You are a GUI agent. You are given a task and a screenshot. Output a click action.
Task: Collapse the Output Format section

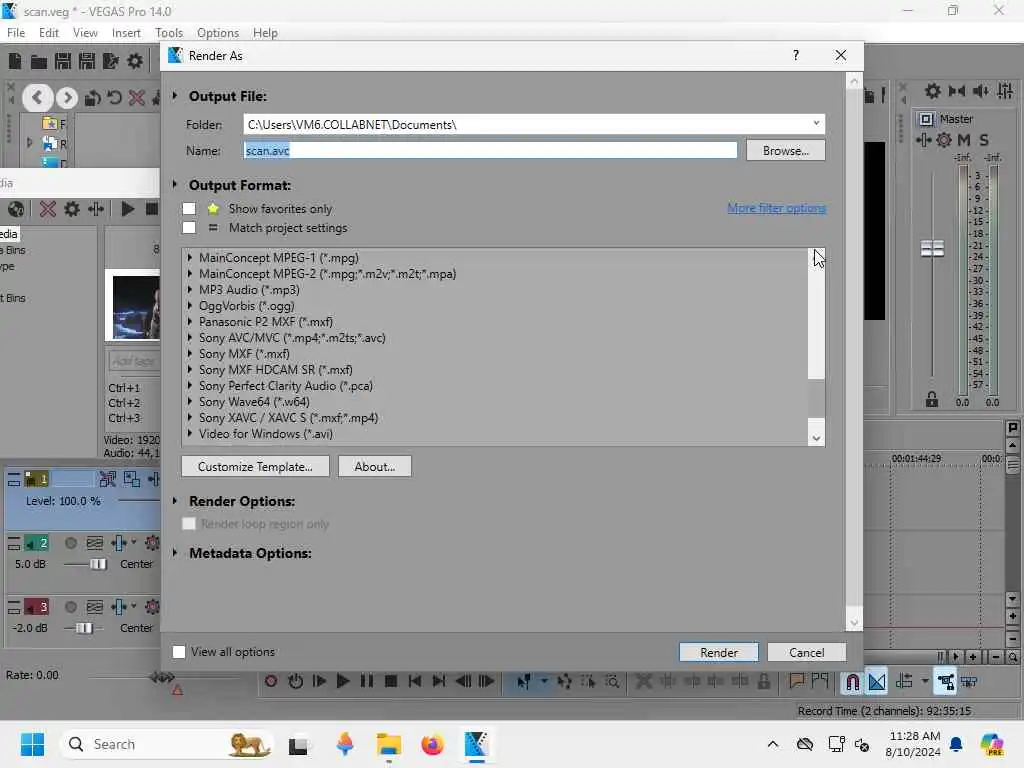(x=175, y=185)
